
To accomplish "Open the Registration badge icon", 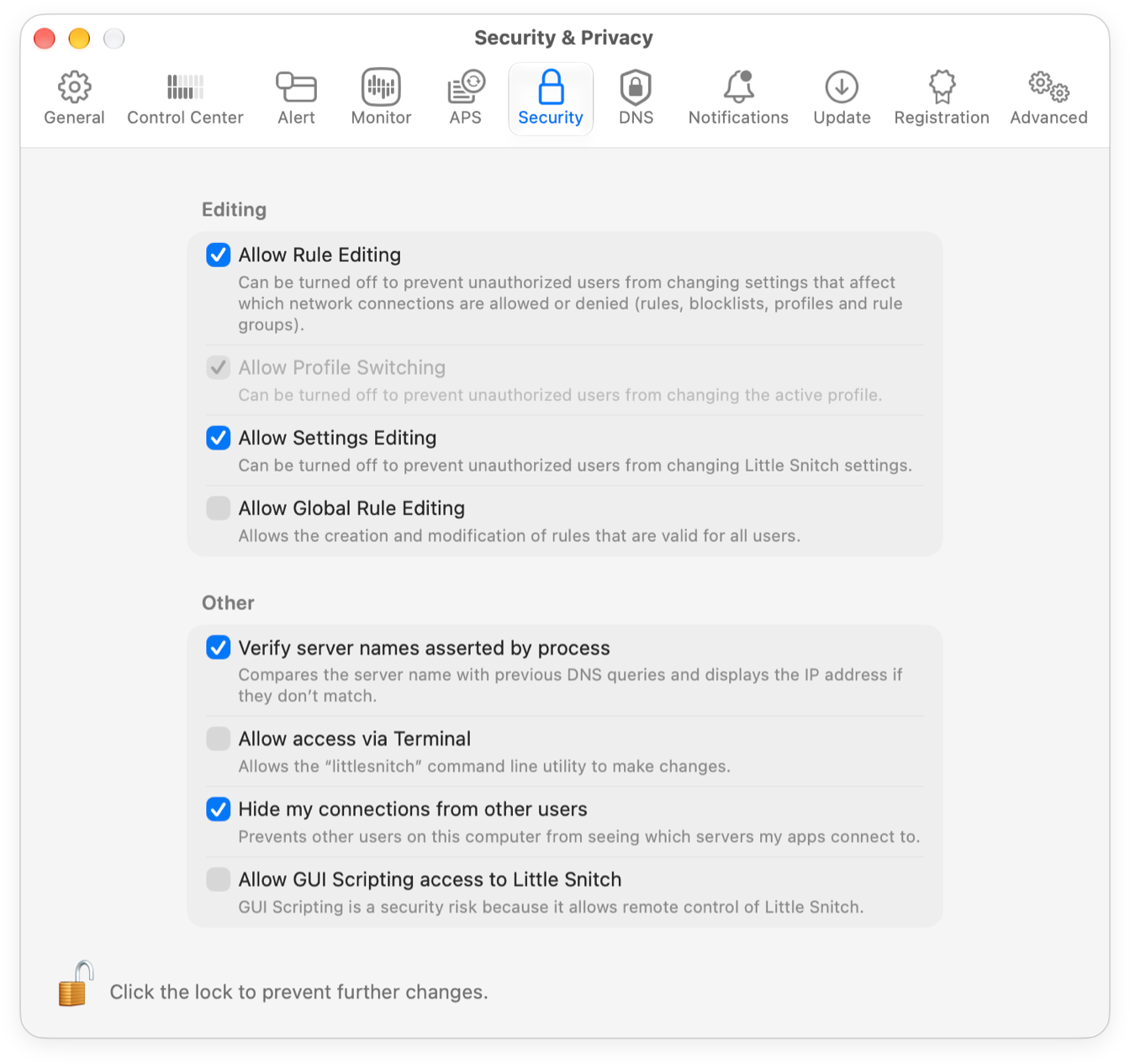I will pos(942,87).
